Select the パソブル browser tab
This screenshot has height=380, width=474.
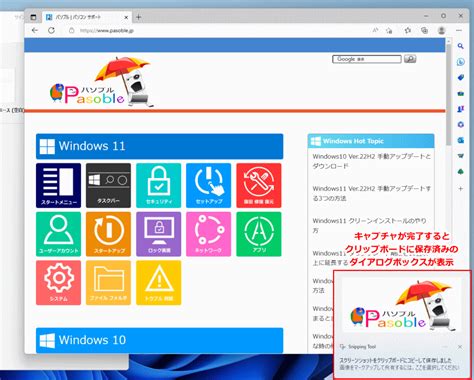click(x=87, y=17)
